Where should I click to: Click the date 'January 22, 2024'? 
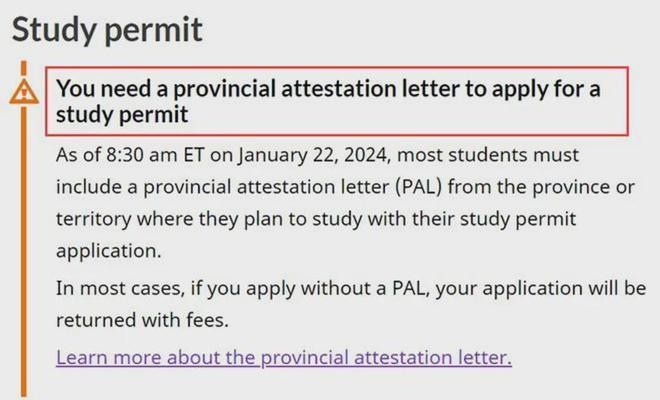(x=290, y=157)
